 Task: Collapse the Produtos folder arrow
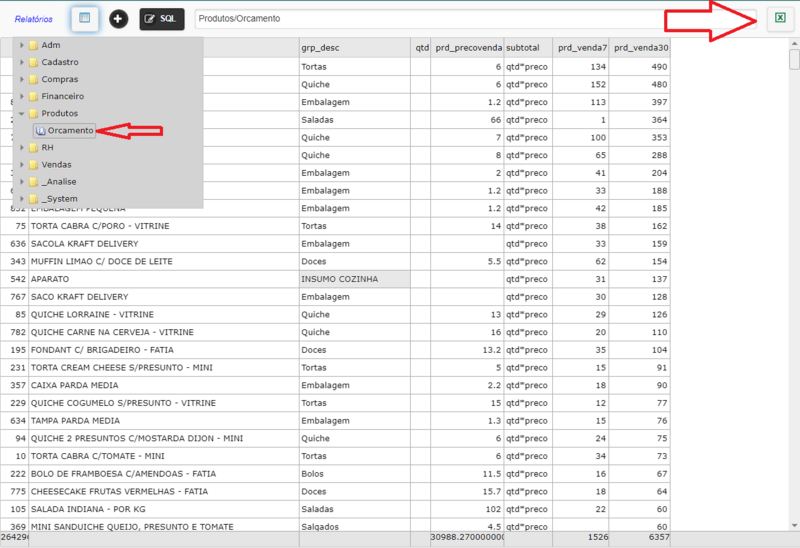(x=22, y=113)
